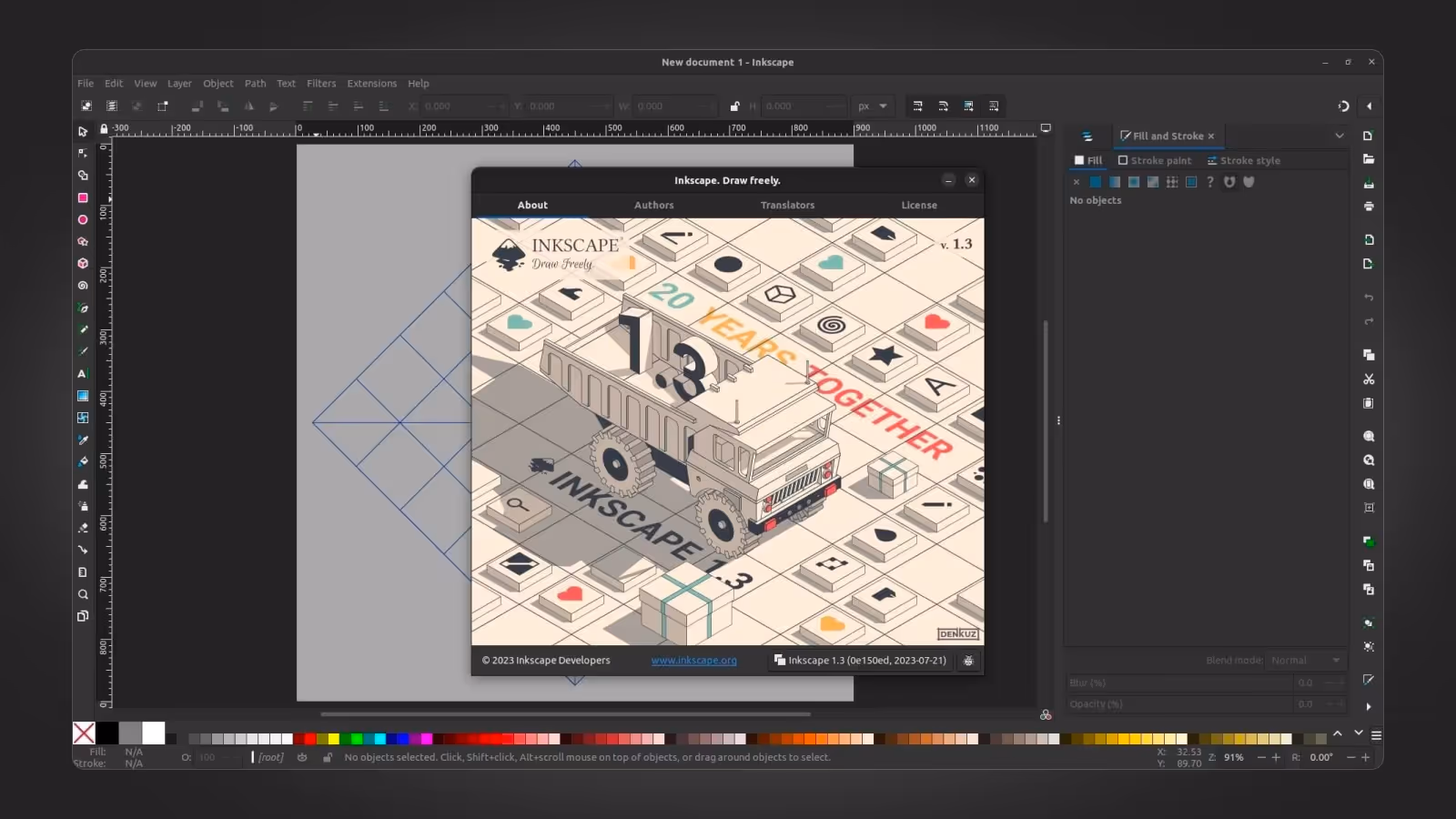1456x819 pixels.
Task: Select the Dropper color picker tool
Action: (x=83, y=440)
